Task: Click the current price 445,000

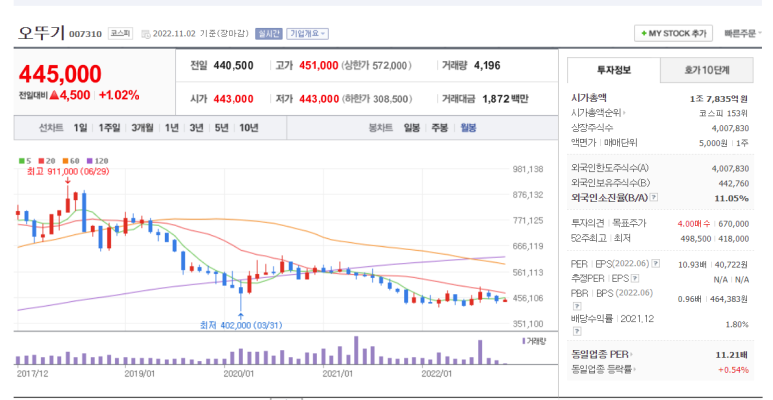Action: pos(60,74)
